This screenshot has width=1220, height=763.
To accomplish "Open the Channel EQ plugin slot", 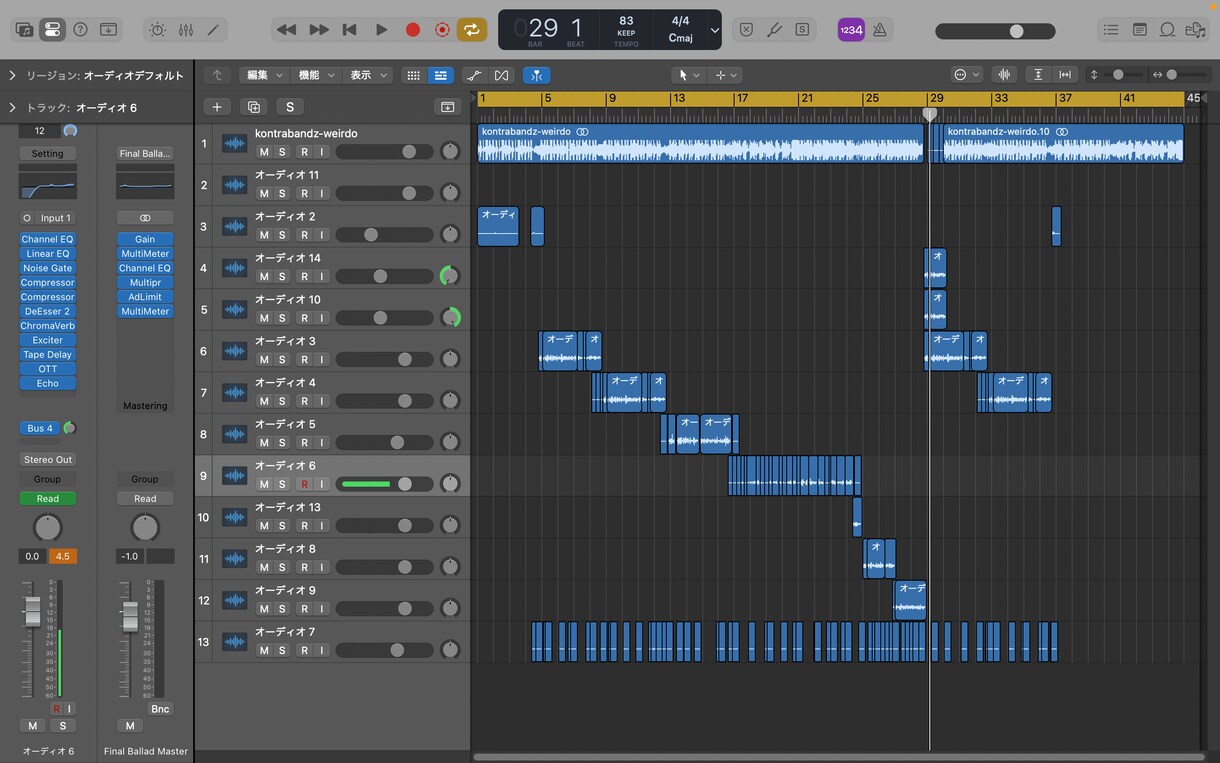I will (x=47, y=239).
